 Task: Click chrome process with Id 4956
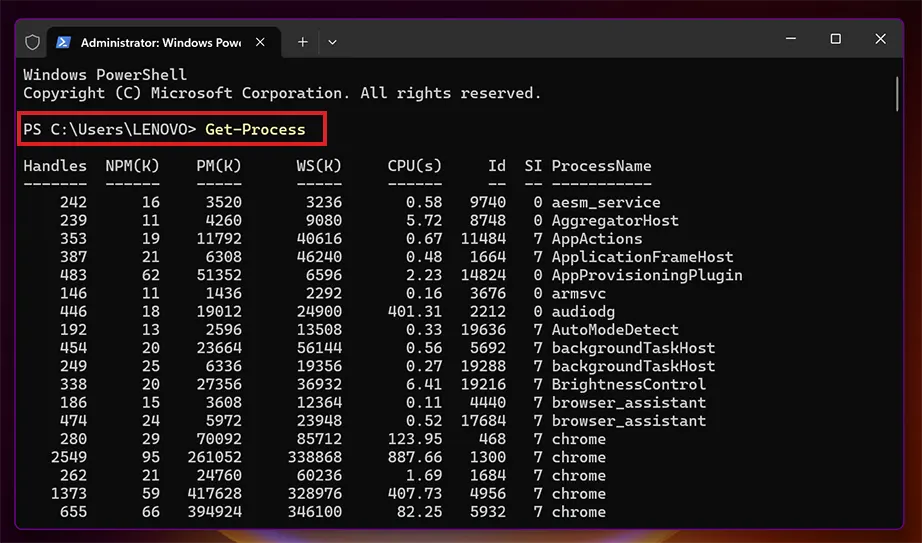[x=579, y=494]
